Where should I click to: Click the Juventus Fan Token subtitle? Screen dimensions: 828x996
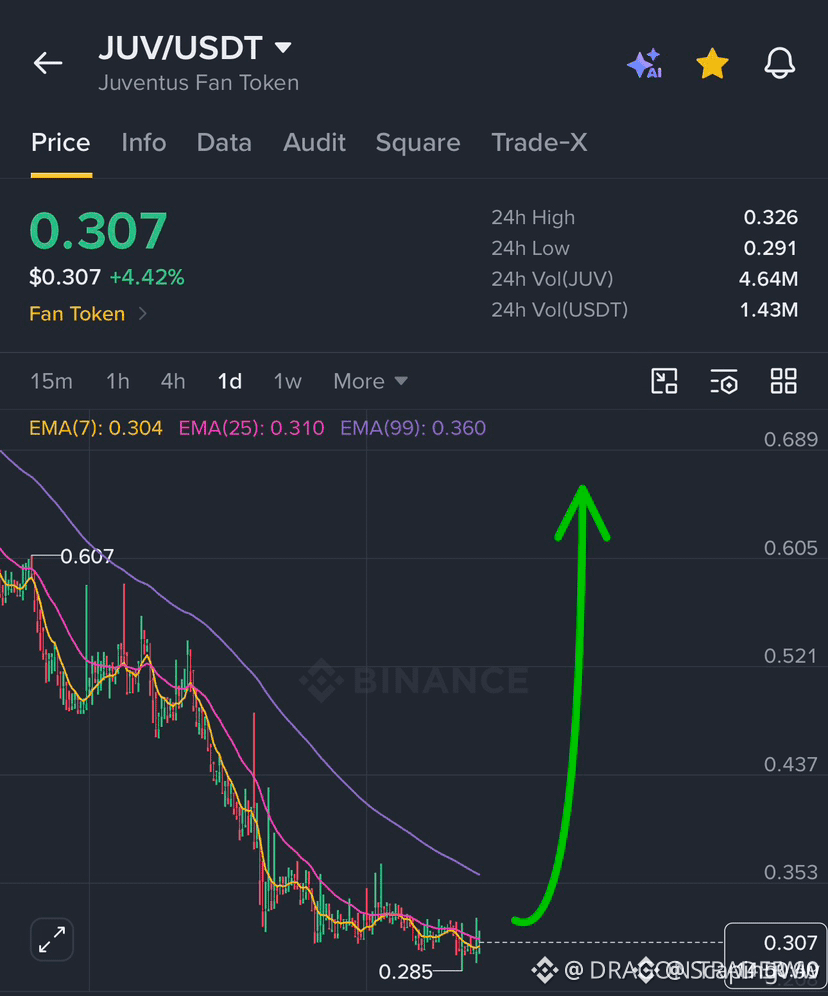click(x=199, y=83)
